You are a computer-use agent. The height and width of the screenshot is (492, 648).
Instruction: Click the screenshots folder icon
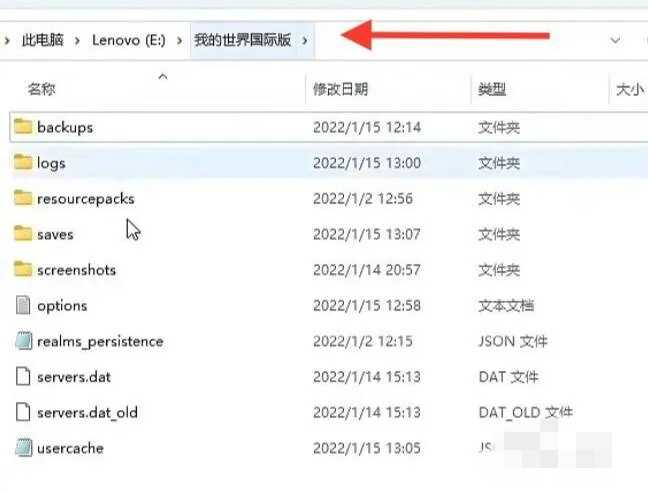(23, 269)
